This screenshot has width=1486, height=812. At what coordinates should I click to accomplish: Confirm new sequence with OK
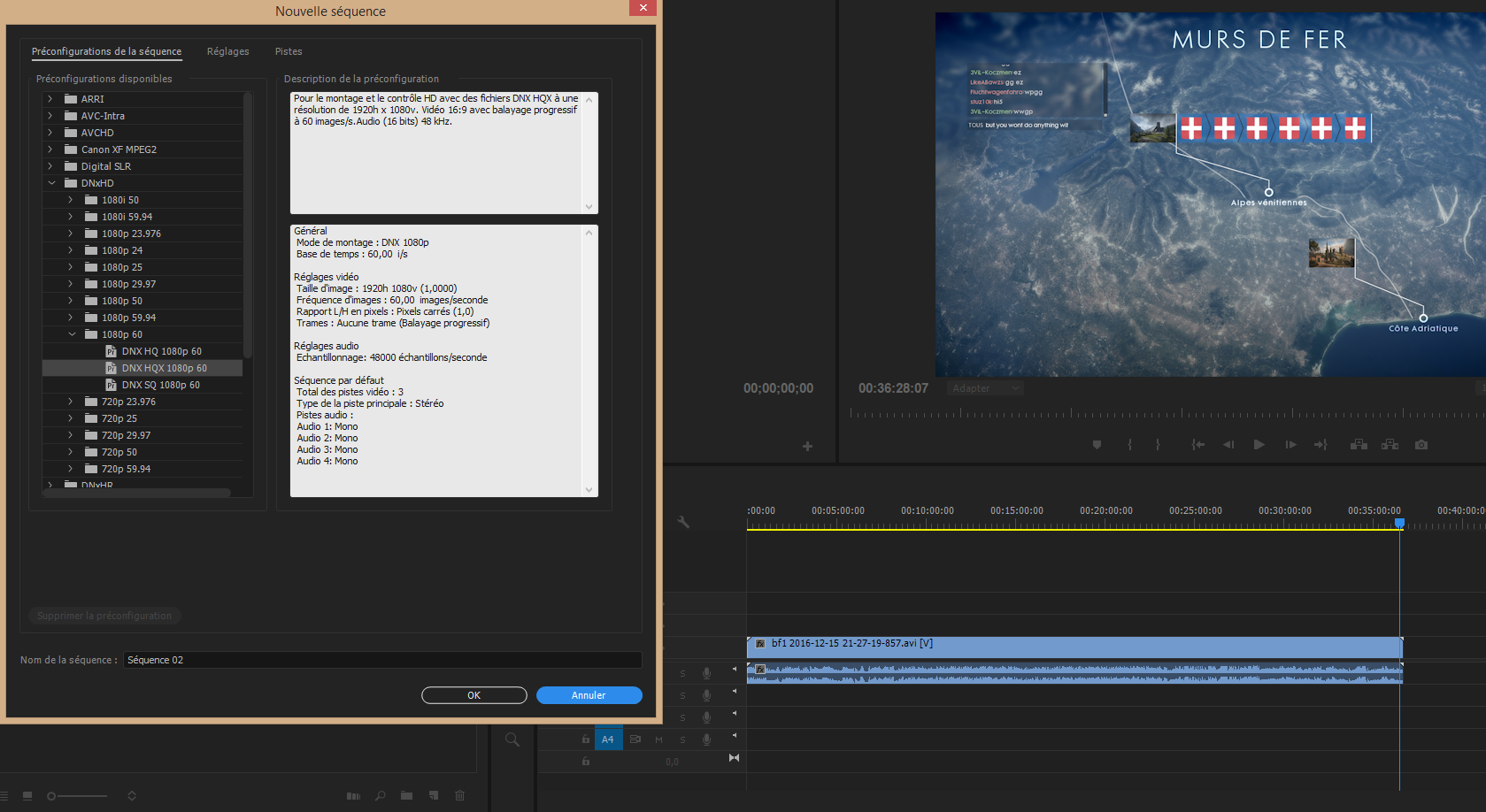click(x=474, y=695)
